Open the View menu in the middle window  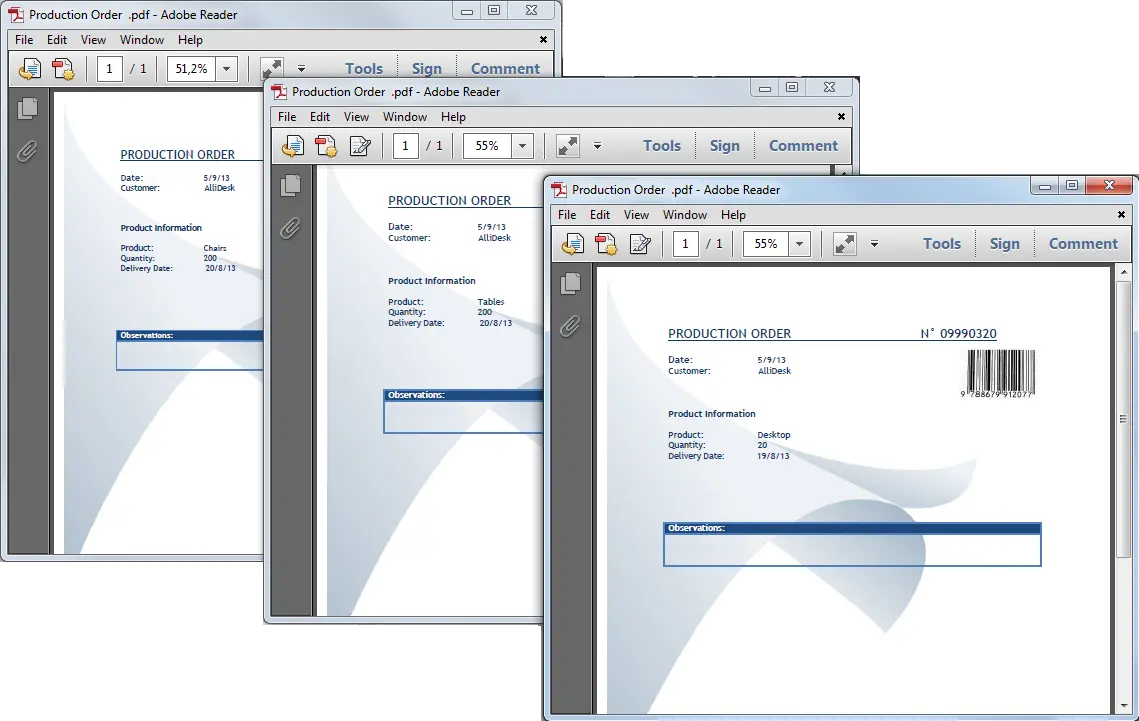356,117
